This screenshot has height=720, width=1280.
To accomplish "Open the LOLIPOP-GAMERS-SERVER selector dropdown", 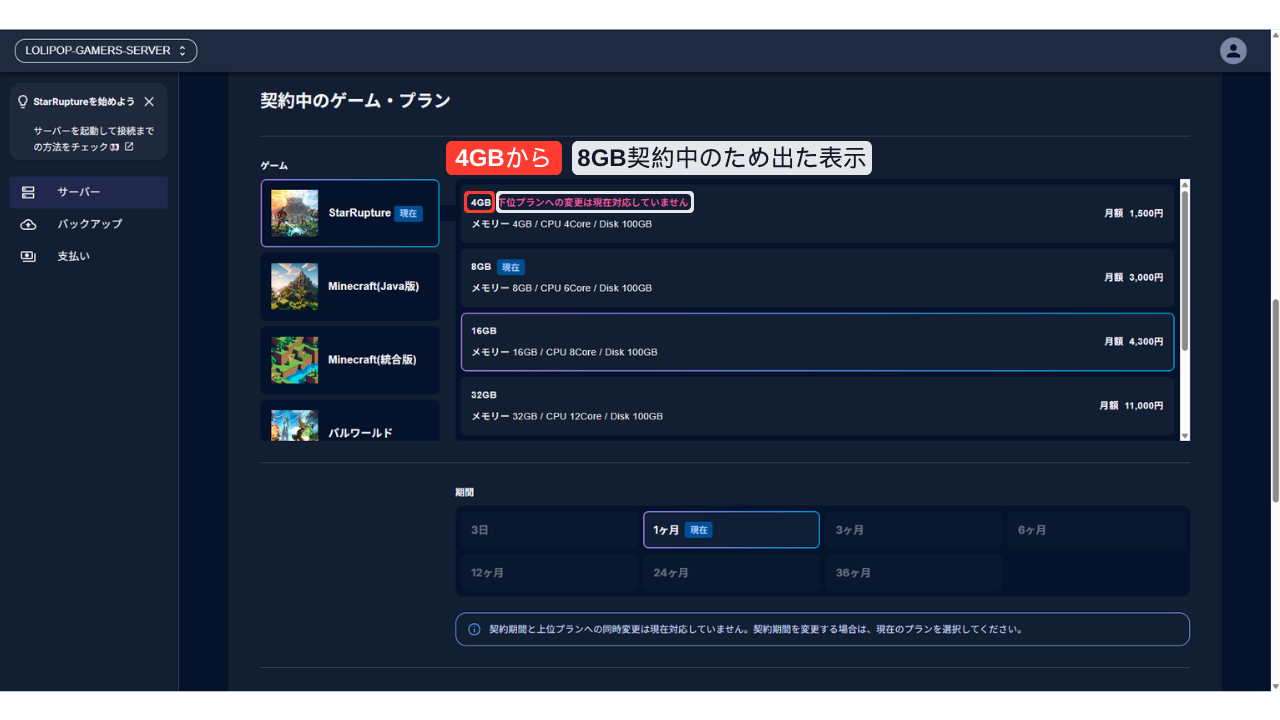I will coord(105,50).
